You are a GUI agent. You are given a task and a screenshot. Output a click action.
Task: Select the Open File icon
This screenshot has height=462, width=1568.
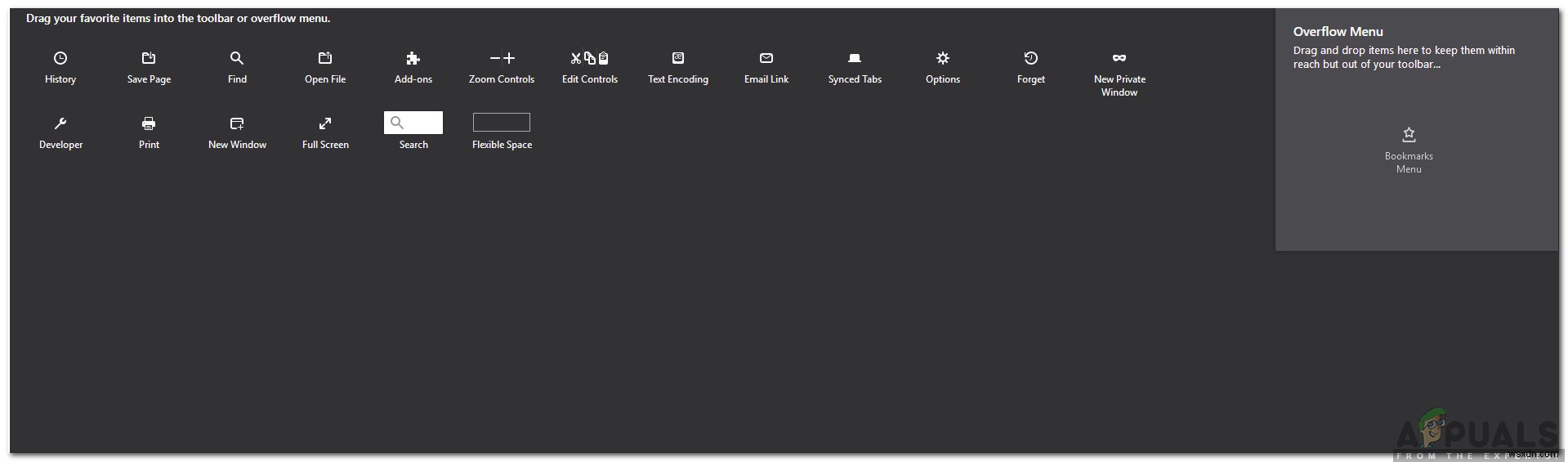click(x=325, y=58)
